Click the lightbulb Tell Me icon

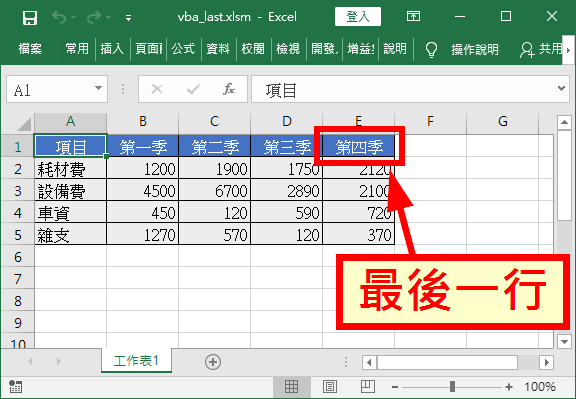(431, 49)
